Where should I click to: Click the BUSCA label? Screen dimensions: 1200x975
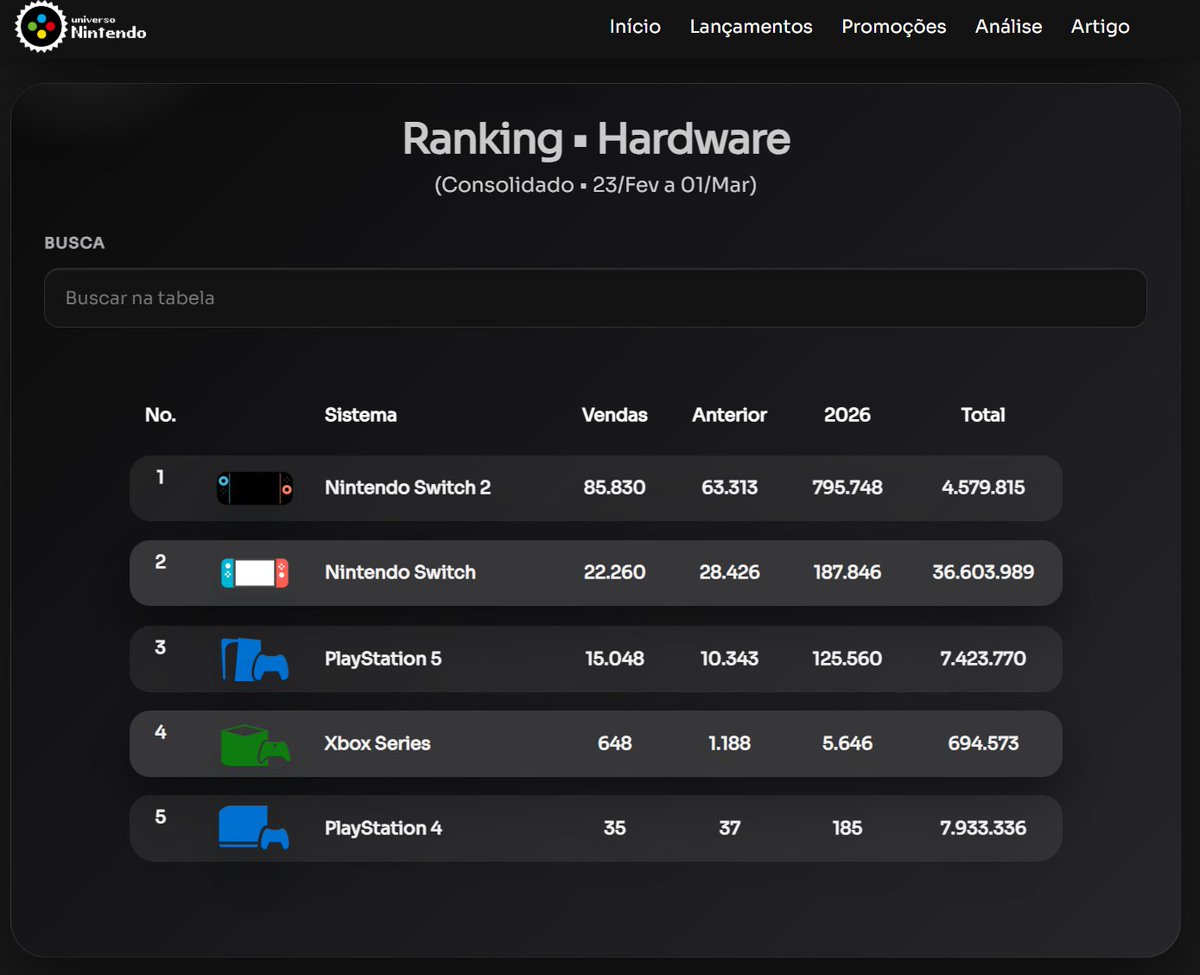click(74, 243)
